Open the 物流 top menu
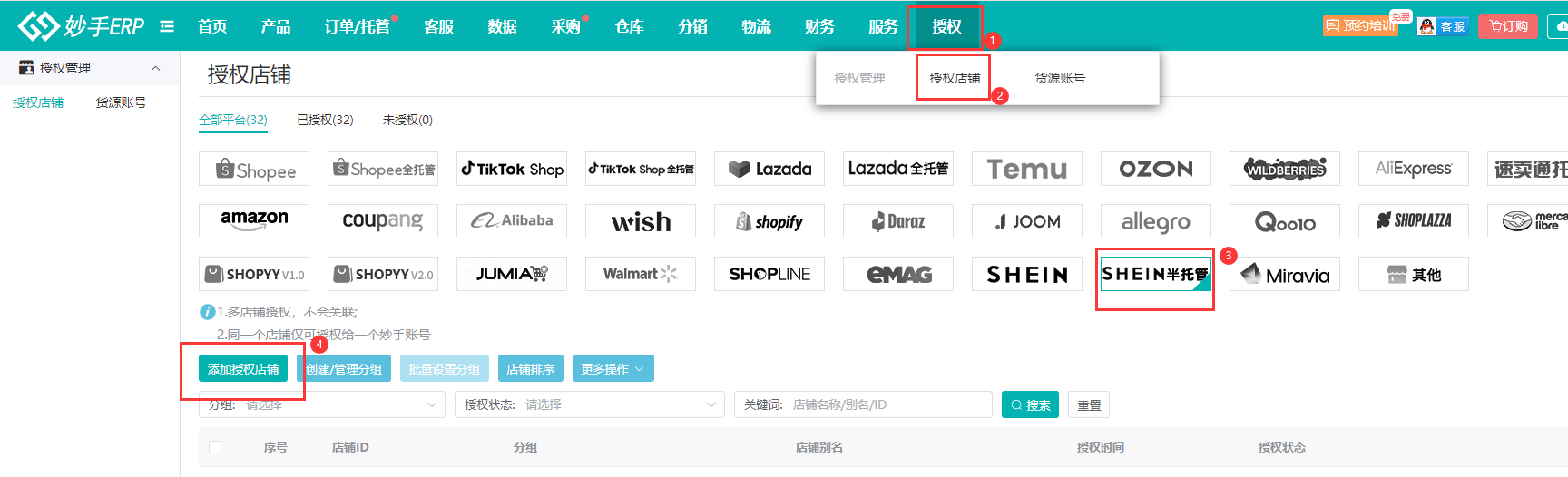Viewport: 1568px width, 477px height. coord(756,26)
